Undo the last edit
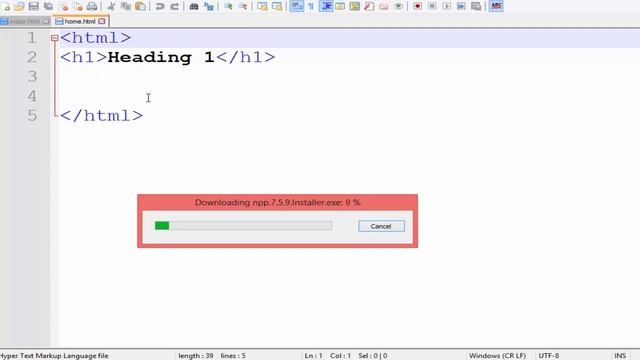 pos(160,6)
